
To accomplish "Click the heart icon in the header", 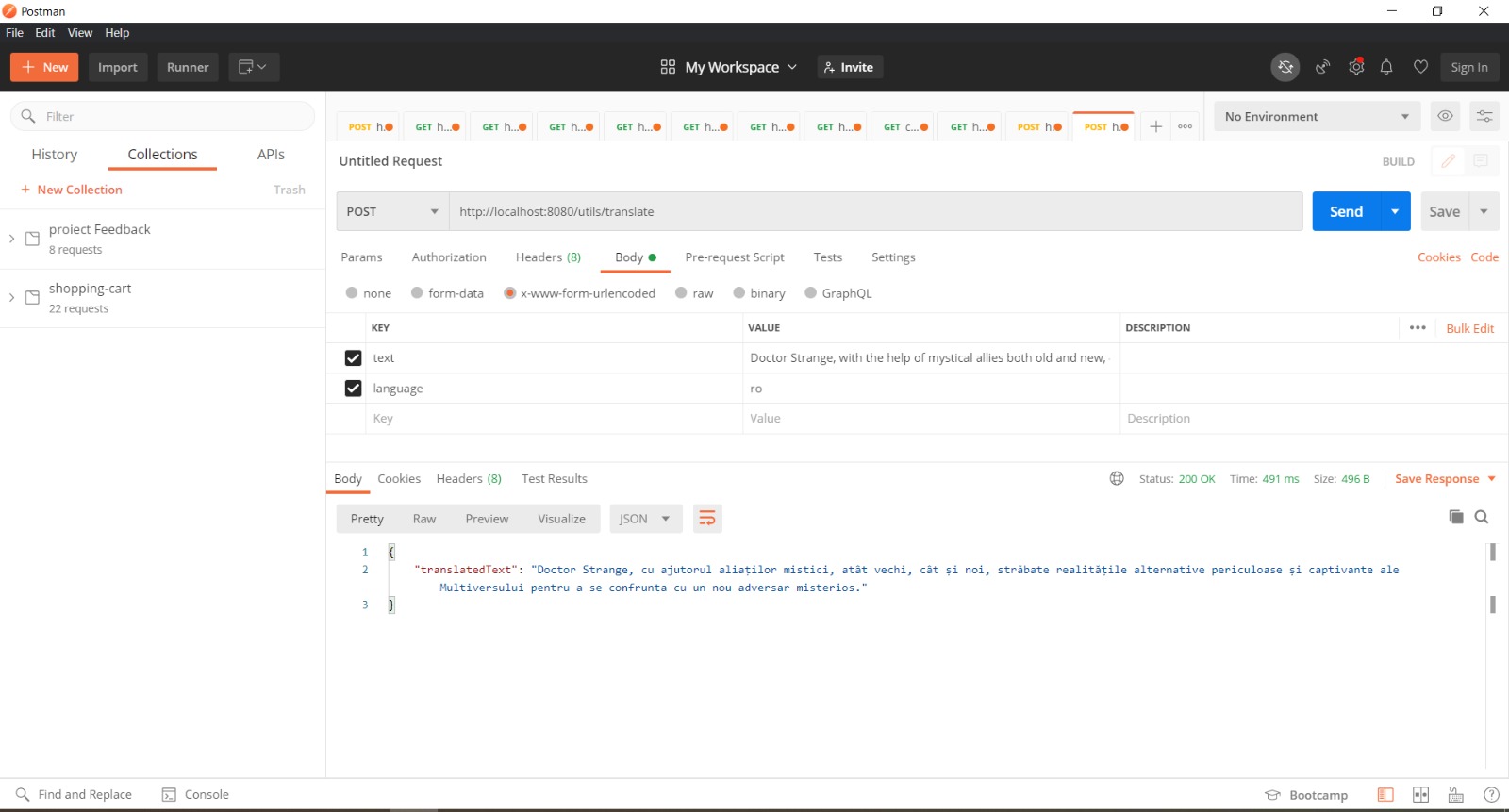I will pos(1420,67).
